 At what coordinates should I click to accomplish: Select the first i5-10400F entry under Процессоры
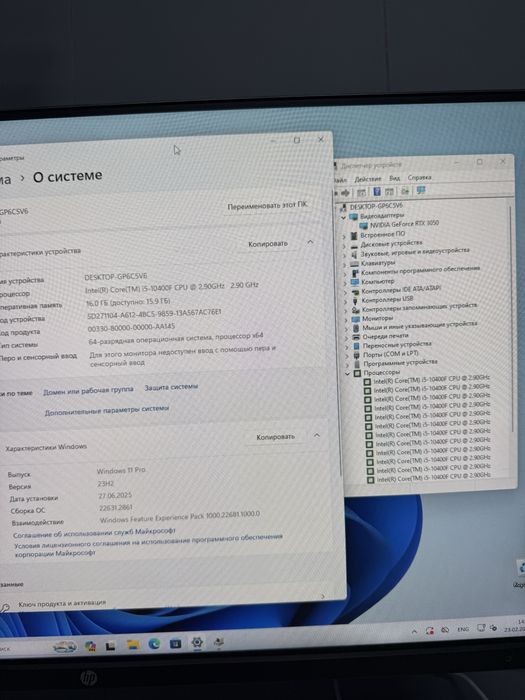(x=431, y=380)
